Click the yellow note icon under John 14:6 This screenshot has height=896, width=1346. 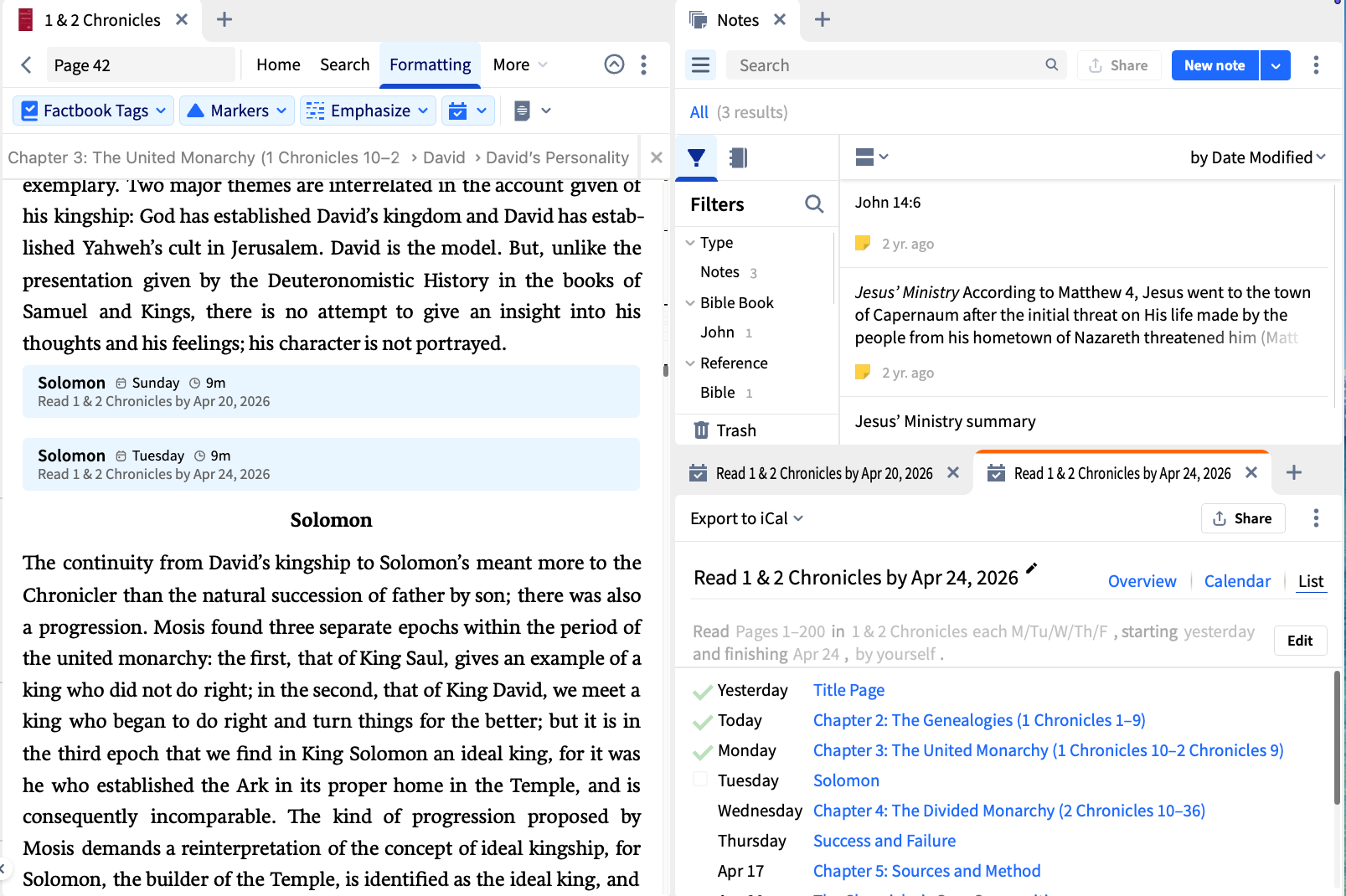pos(862,244)
